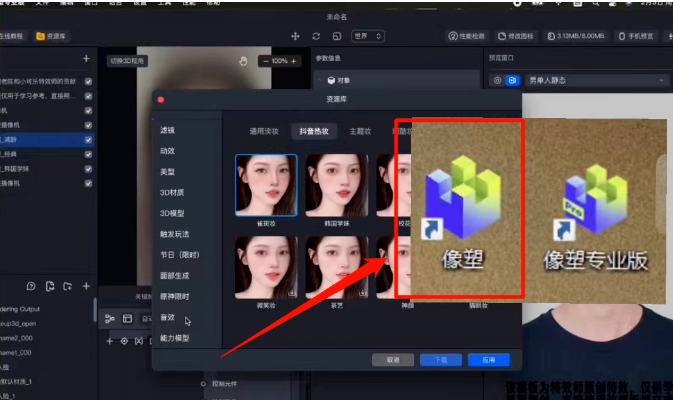Select the 能力模型 category
The width and height of the screenshot is (673, 400).
(x=174, y=338)
